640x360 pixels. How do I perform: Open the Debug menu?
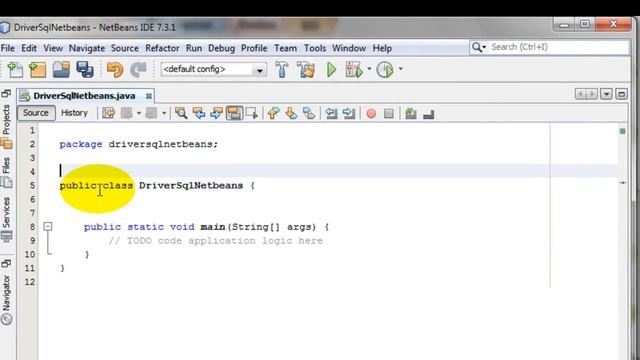point(221,48)
